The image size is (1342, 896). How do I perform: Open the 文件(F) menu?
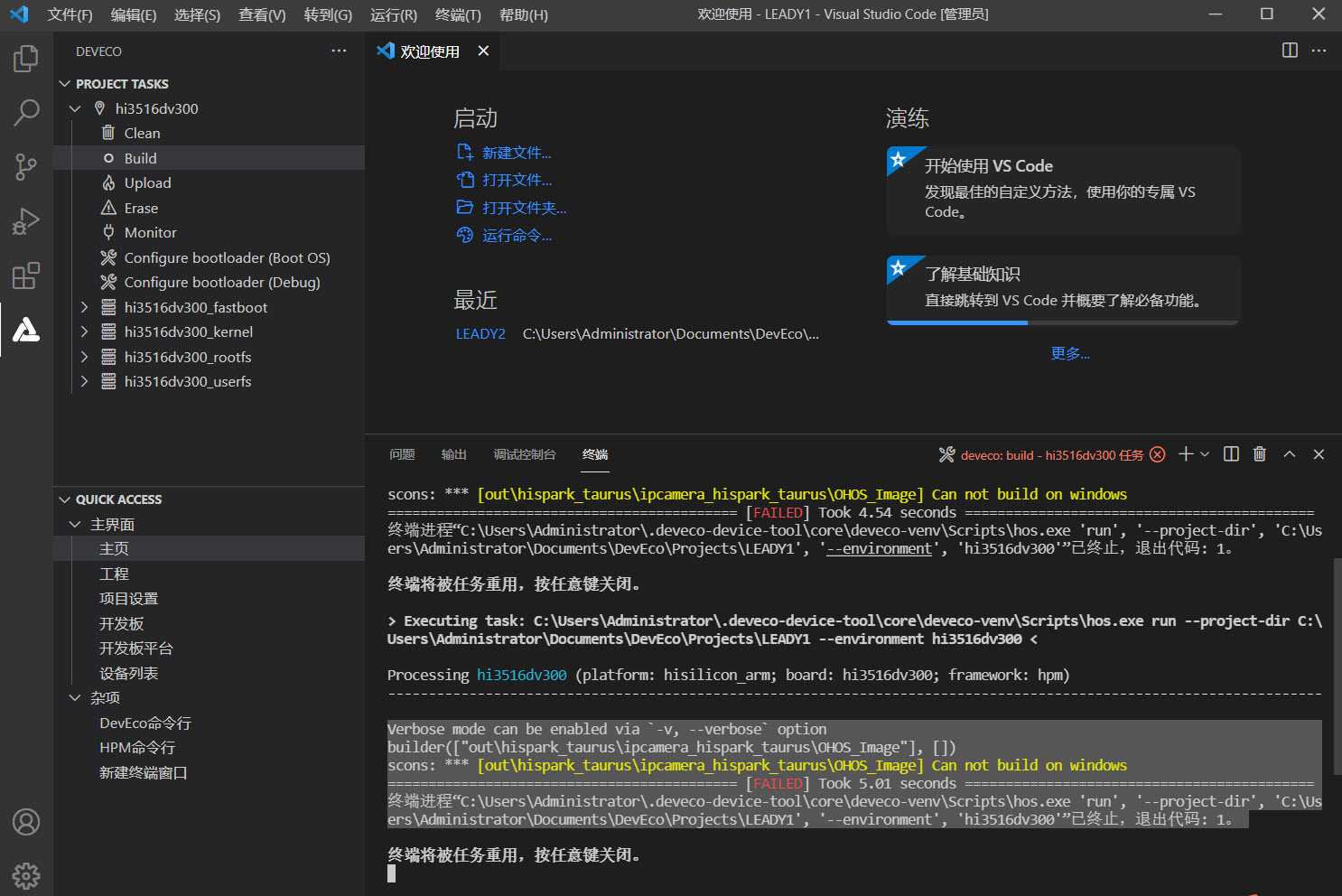[x=70, y=14]
